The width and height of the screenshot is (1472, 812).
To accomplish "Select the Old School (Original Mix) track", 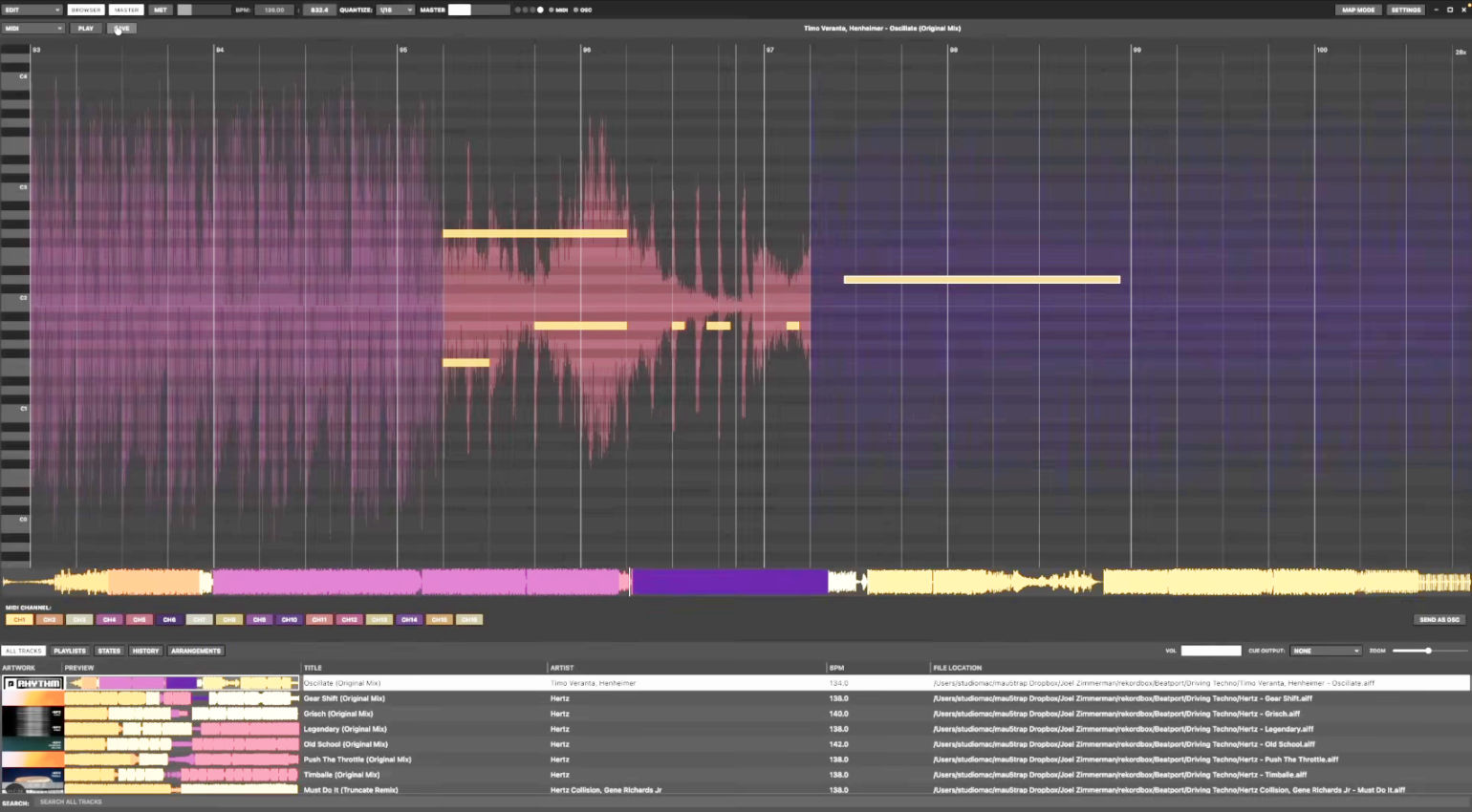I will 345,744.
